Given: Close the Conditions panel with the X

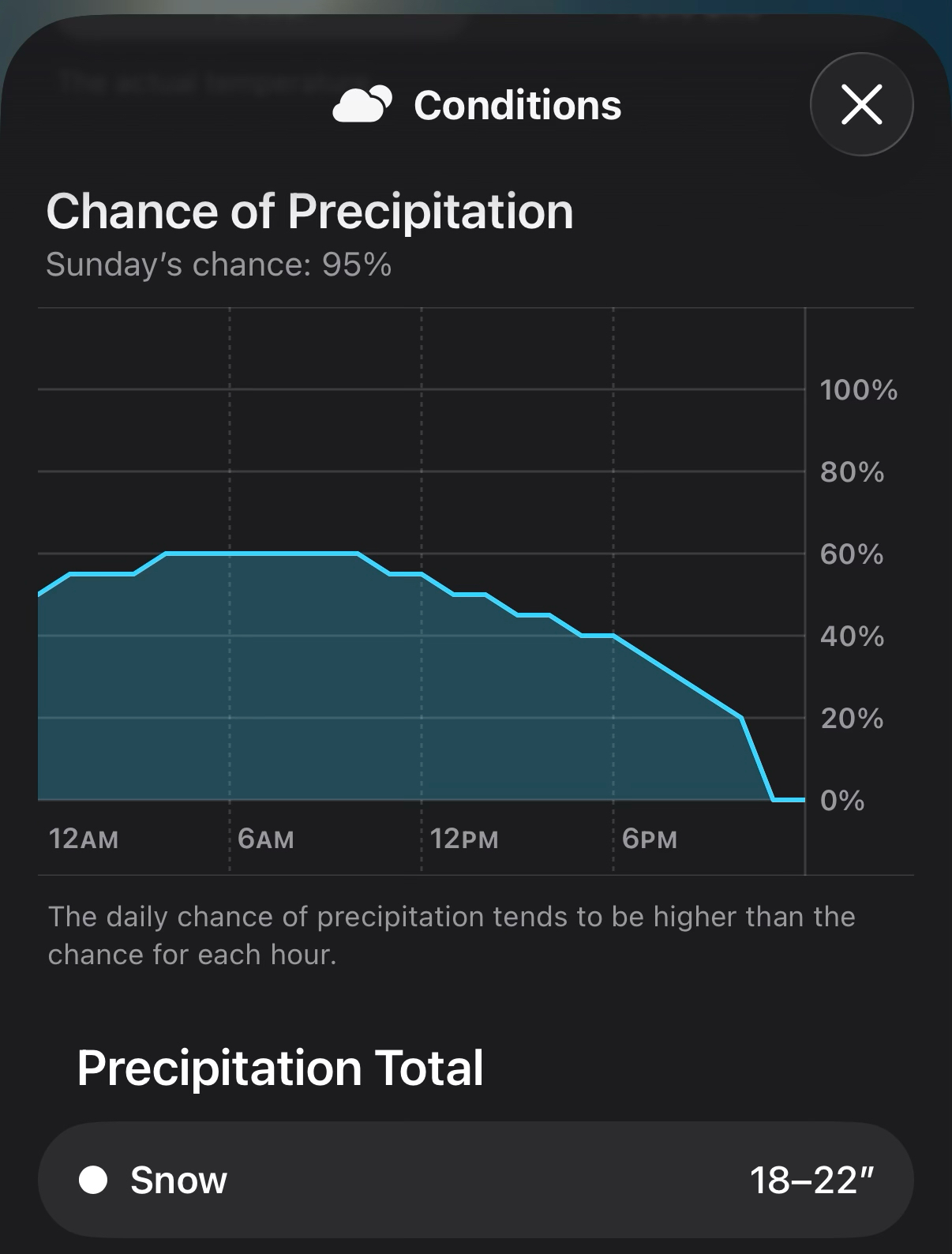Looking at the screenshot, I should pos(861,104).
